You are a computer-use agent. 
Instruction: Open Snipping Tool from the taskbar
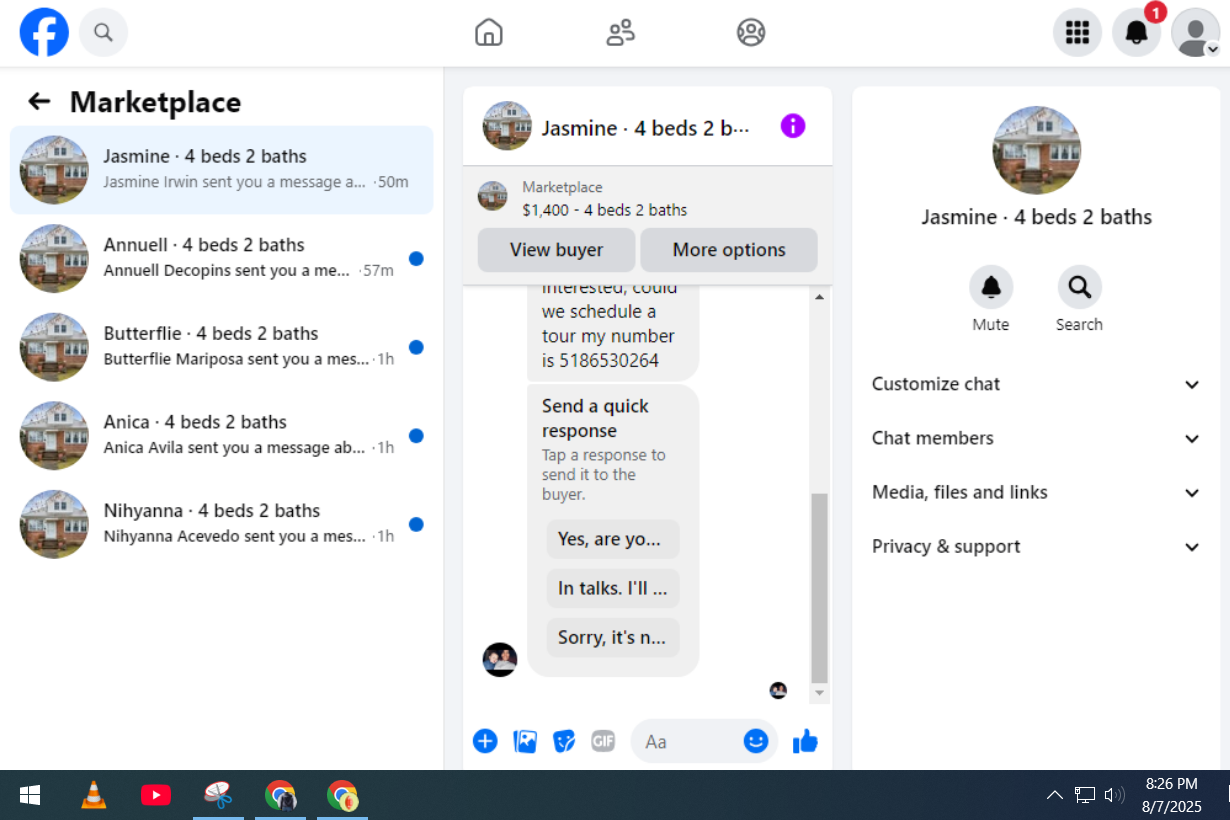(218, 796)
